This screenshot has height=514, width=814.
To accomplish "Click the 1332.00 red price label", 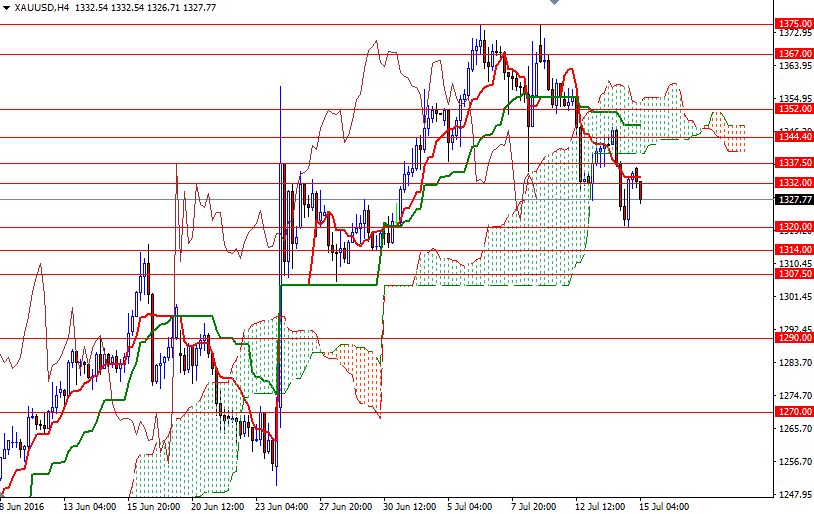I will click(794, 183).
